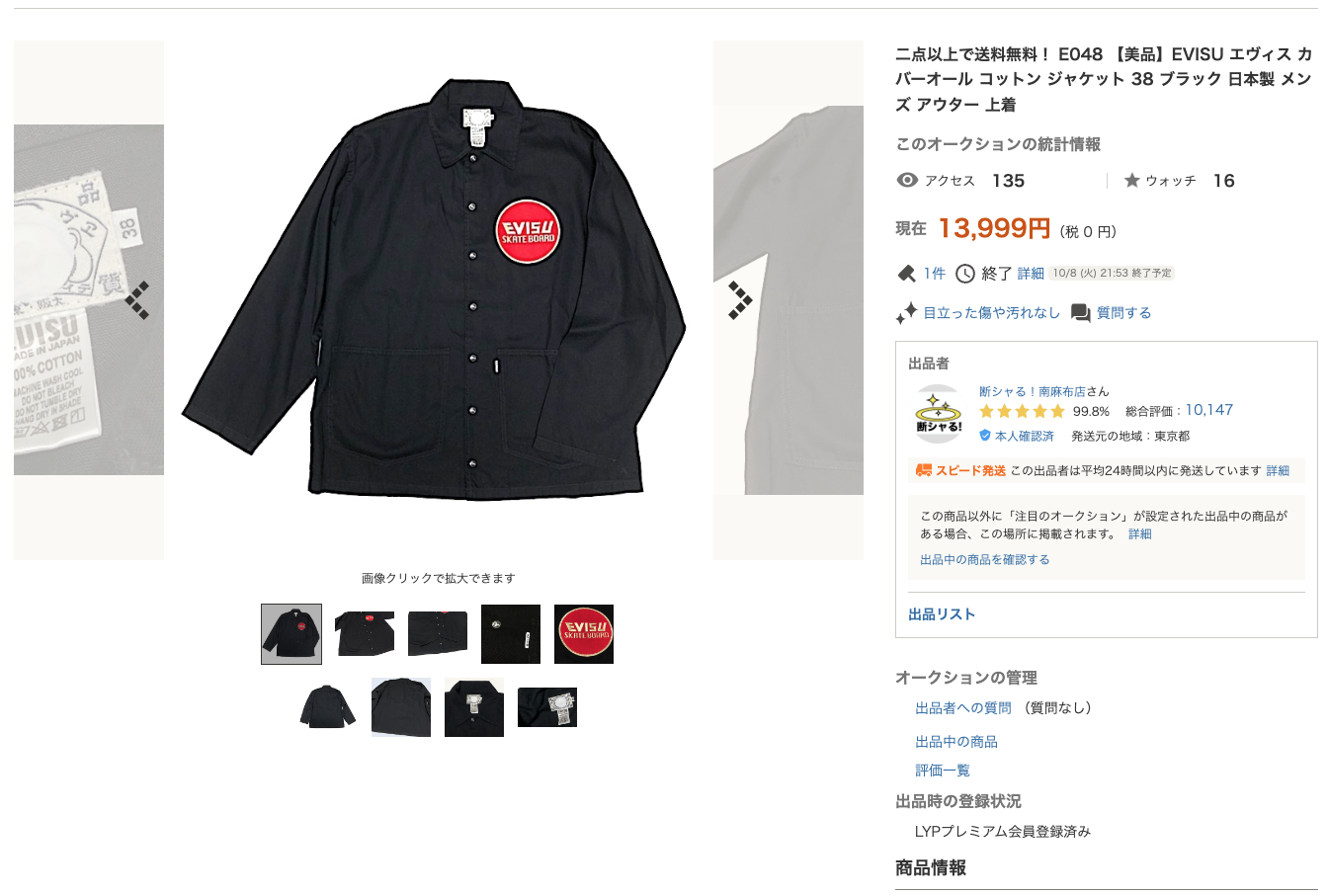Click the previous image arrow icon
The width and height of the screenshot is (1328, 896).
pos(137,300)
